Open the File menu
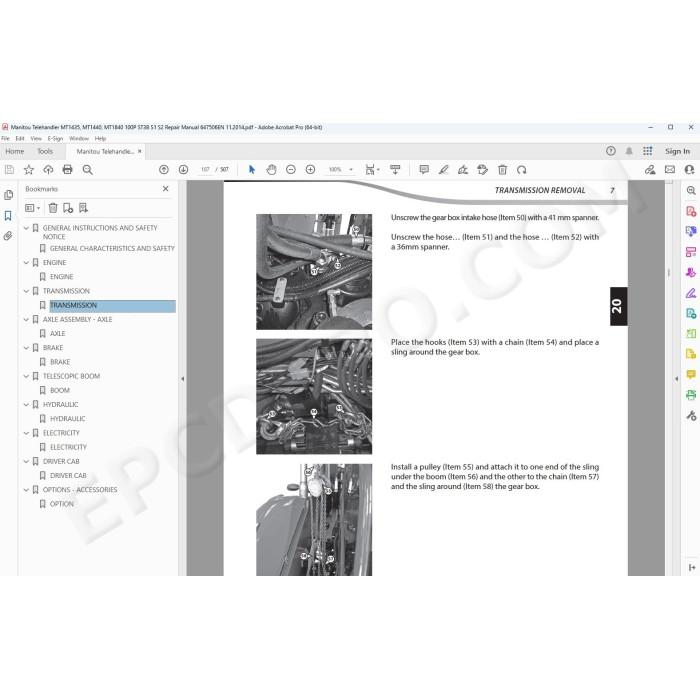The image size is (700, 700). (x=5, y=139)
